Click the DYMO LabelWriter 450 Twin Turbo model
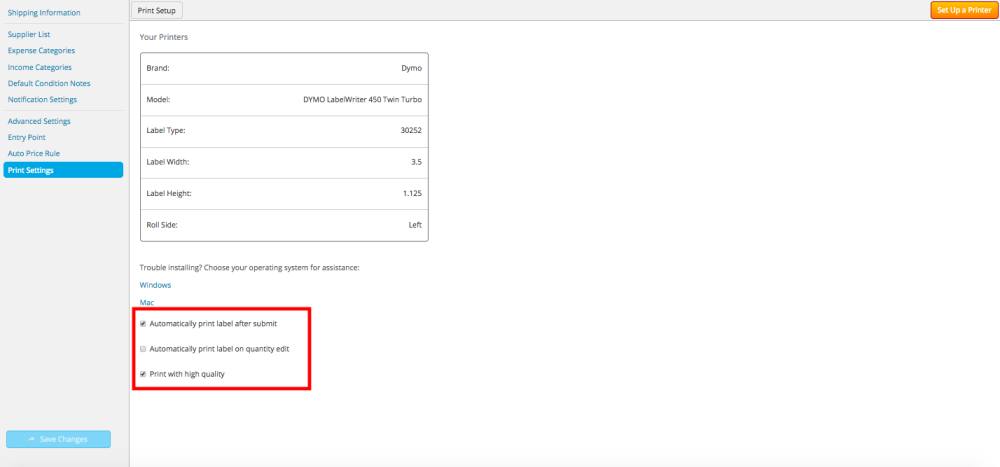1000x467 pixels. pyautogui.click(x=362, y=100)
